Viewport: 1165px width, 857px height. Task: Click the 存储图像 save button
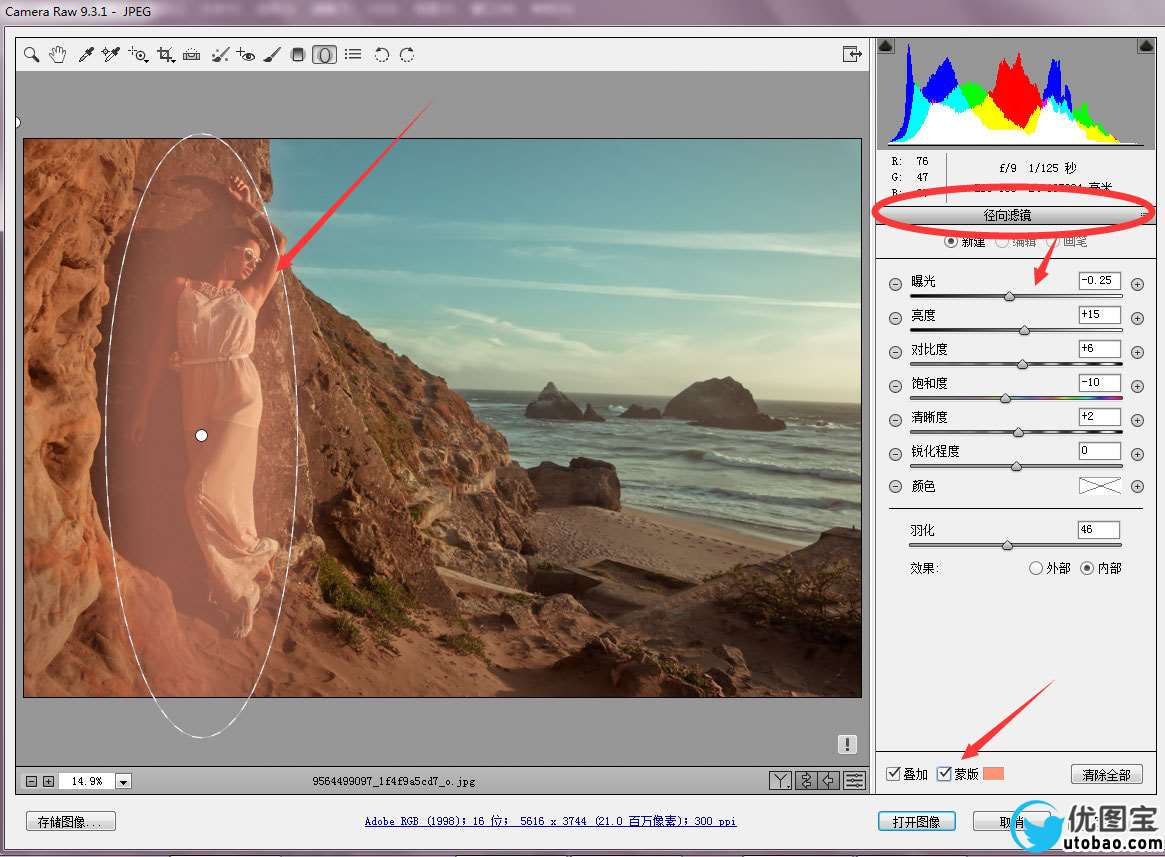(71, 821)
